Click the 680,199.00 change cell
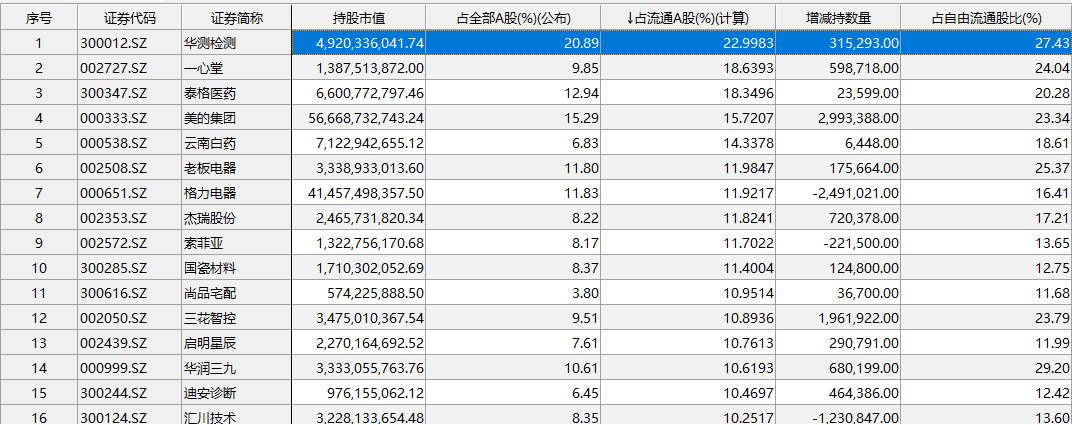 pos(839,368)
